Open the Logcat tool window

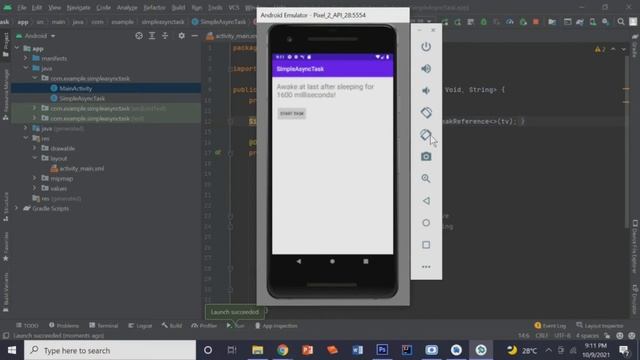pyautogui.click(x=140, y=325)
